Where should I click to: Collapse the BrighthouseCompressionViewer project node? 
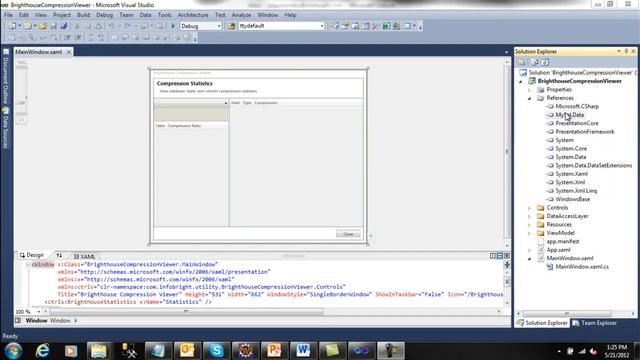coord(521,81)
